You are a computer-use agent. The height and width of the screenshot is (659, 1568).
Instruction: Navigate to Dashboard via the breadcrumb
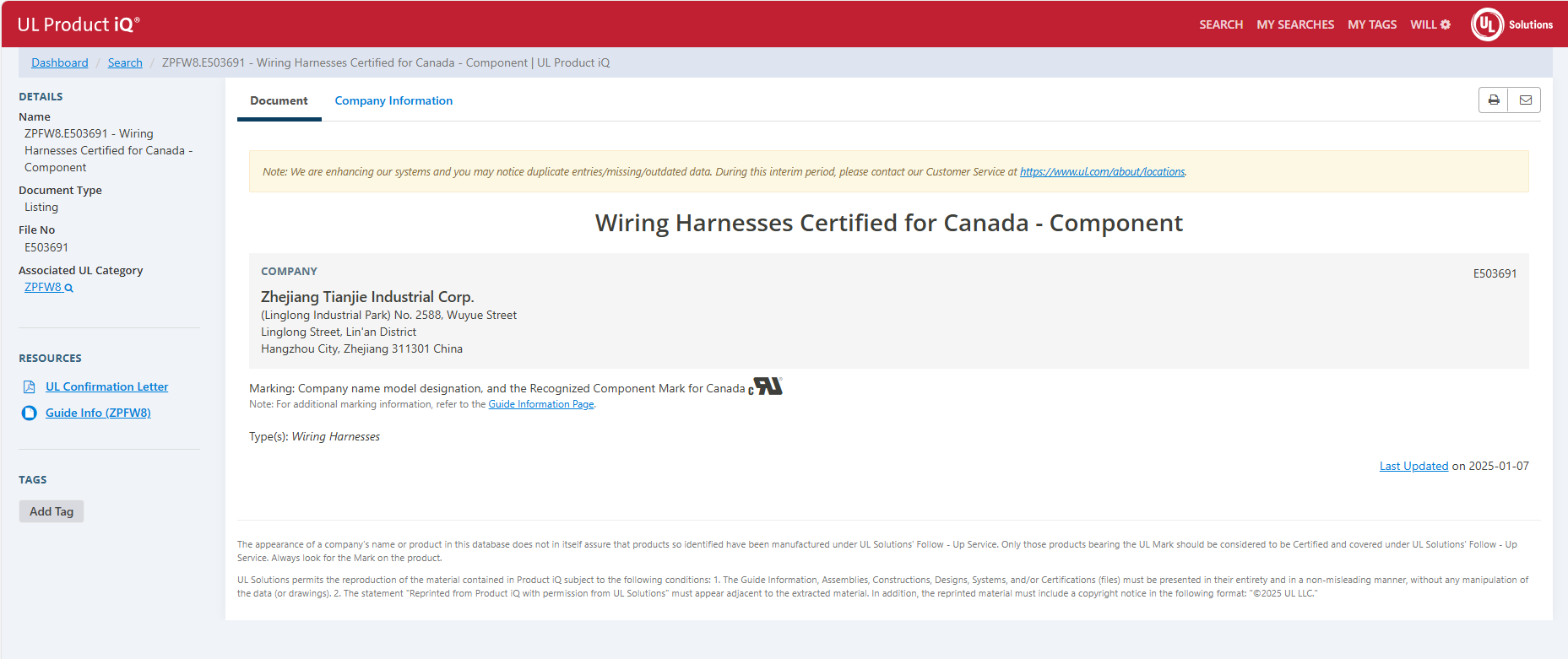click(x=60, y=63)
